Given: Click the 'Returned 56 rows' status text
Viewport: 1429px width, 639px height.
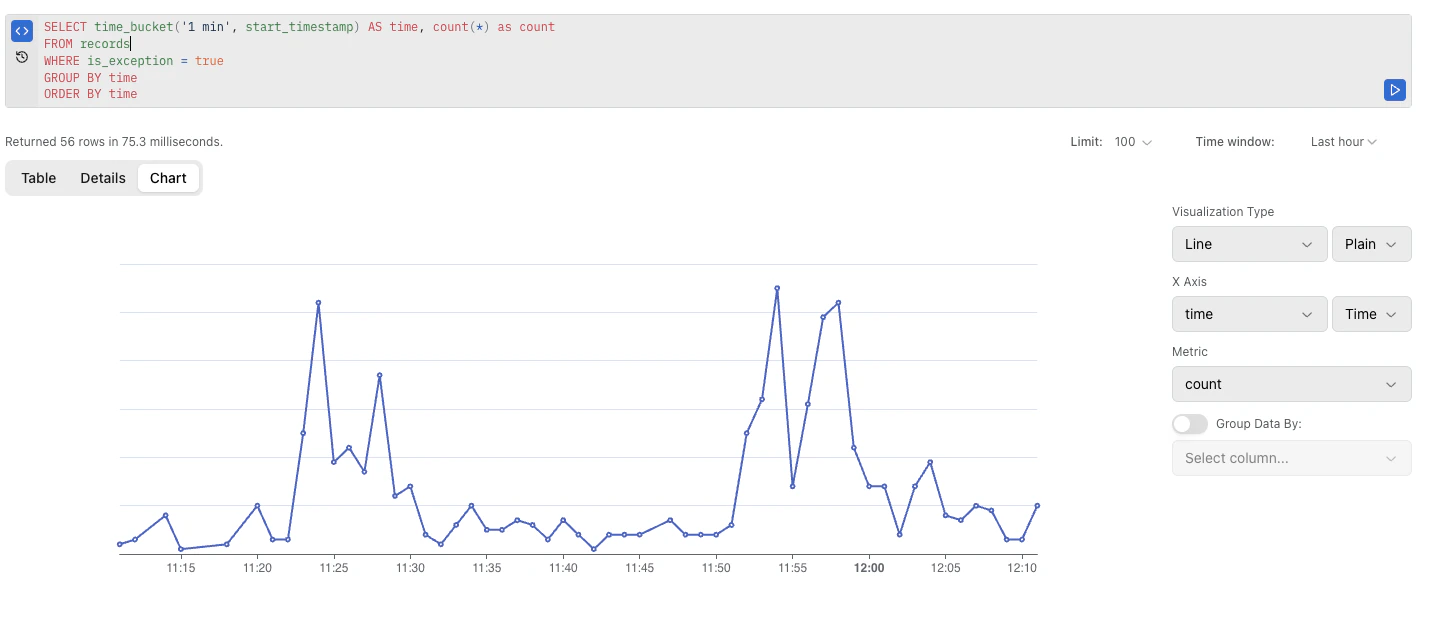Looking at the screenshot, I should click(114, 142).
